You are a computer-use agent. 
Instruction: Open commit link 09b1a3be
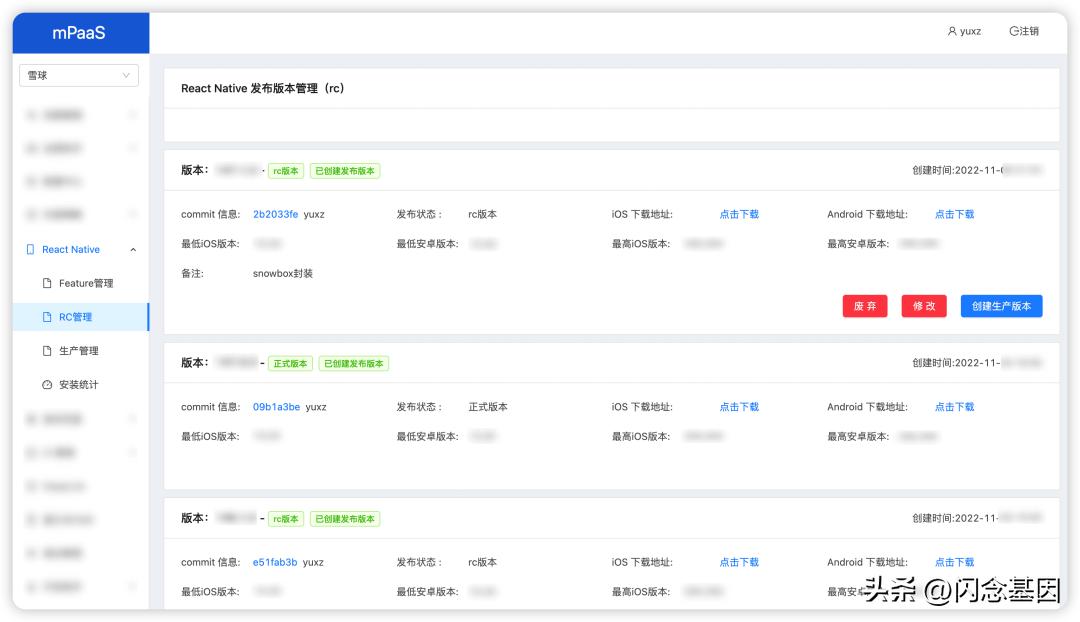pos(276,407)
